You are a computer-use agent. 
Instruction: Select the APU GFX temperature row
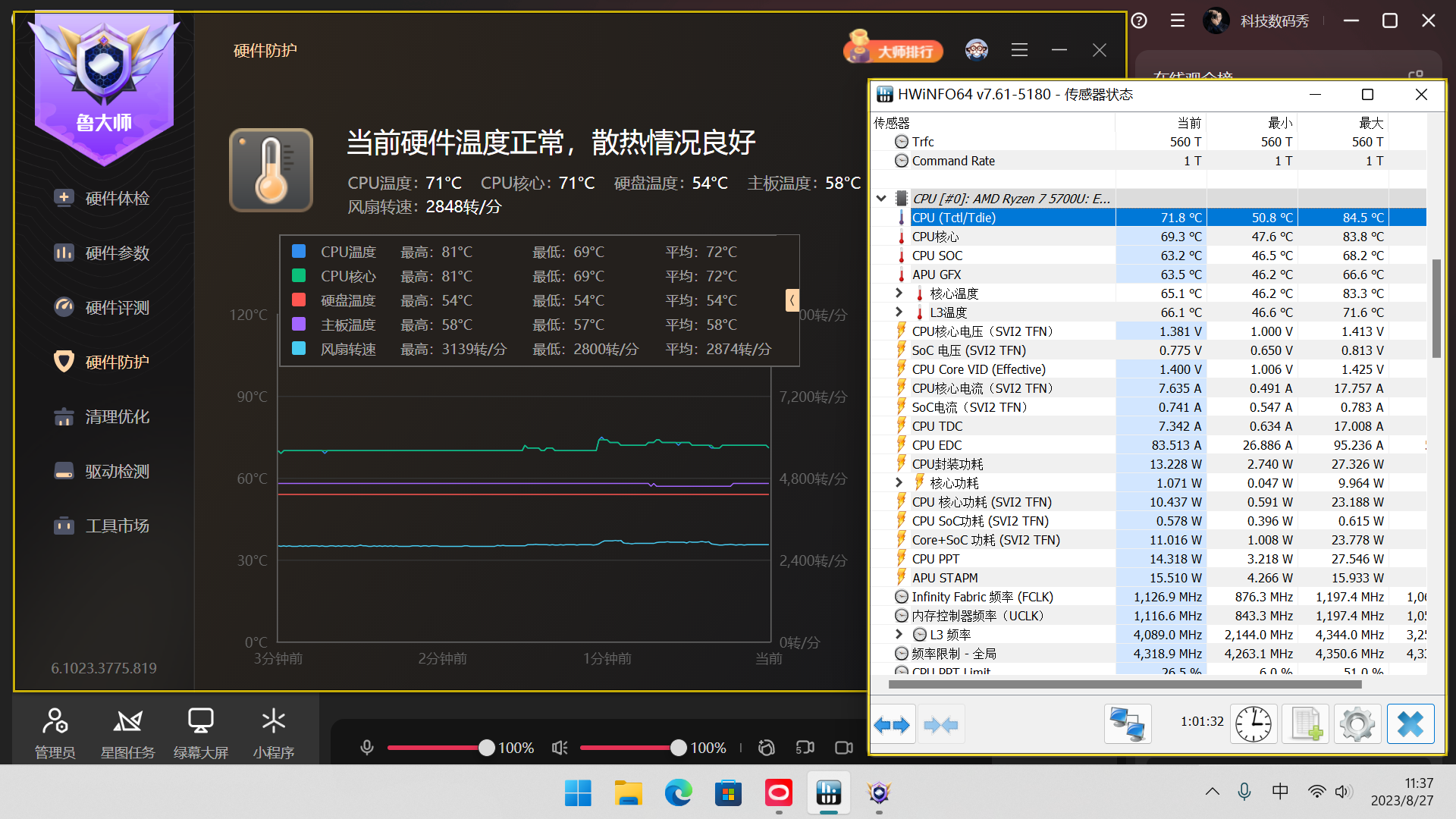coord(1149,275)
